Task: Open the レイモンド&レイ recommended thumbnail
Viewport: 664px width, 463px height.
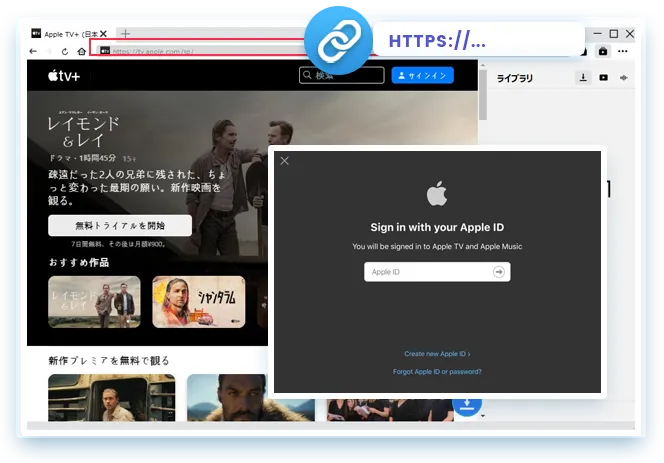Action: tap(94, 302)
